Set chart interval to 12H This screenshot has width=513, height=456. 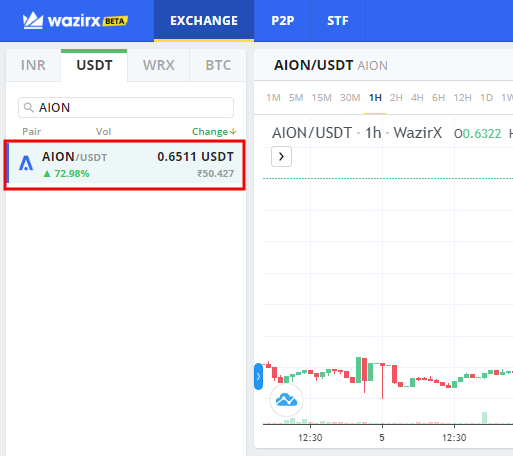coord(462,98)
